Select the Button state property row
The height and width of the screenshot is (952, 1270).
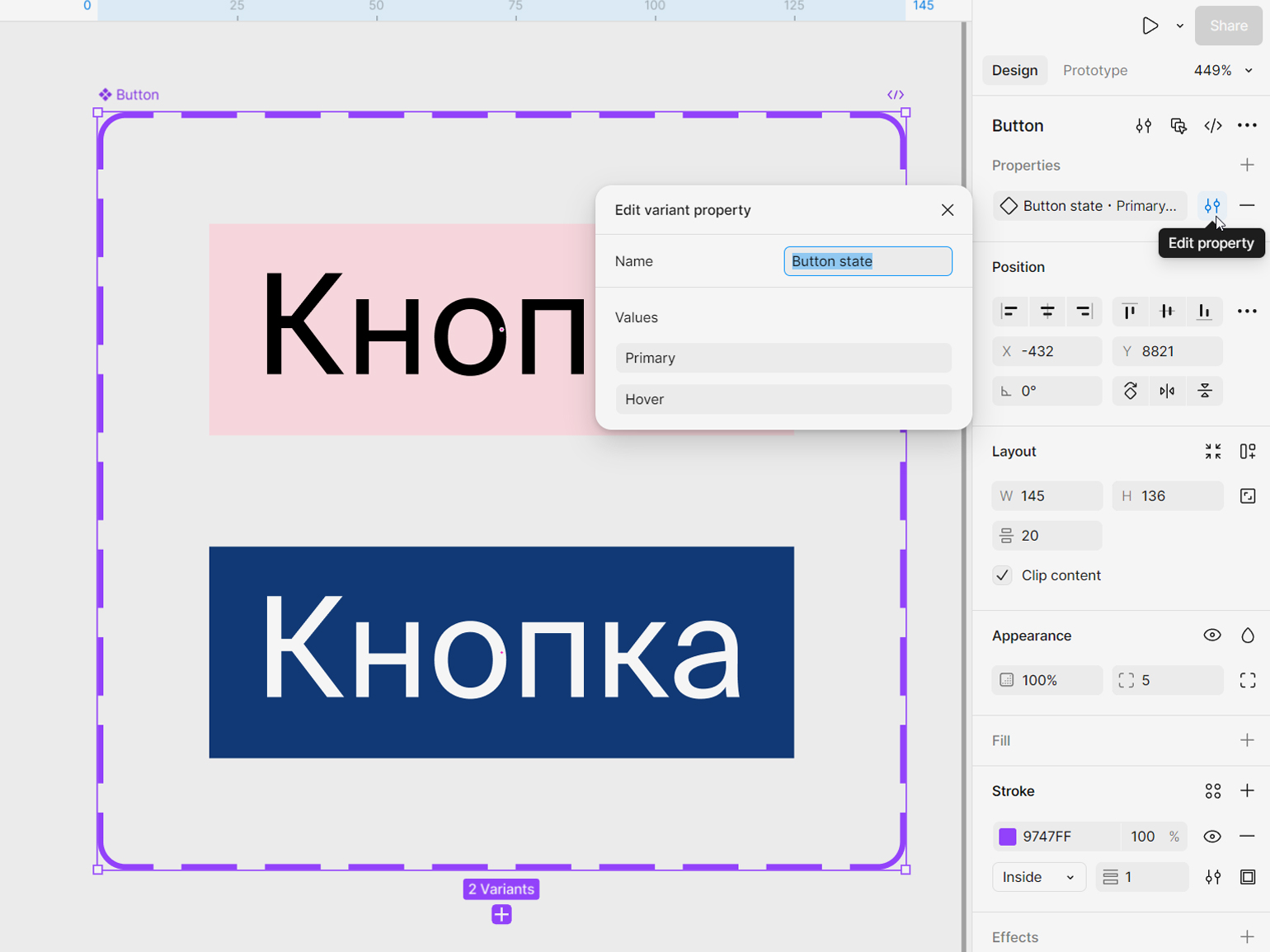click(1089, 206)
